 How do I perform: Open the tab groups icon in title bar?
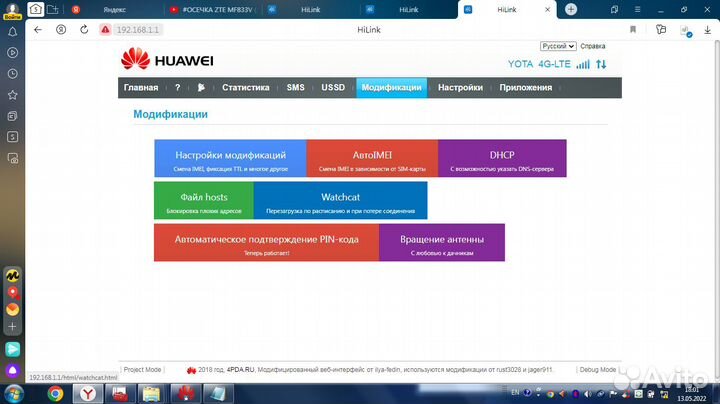pyautogui.click(x=614, y=10)
